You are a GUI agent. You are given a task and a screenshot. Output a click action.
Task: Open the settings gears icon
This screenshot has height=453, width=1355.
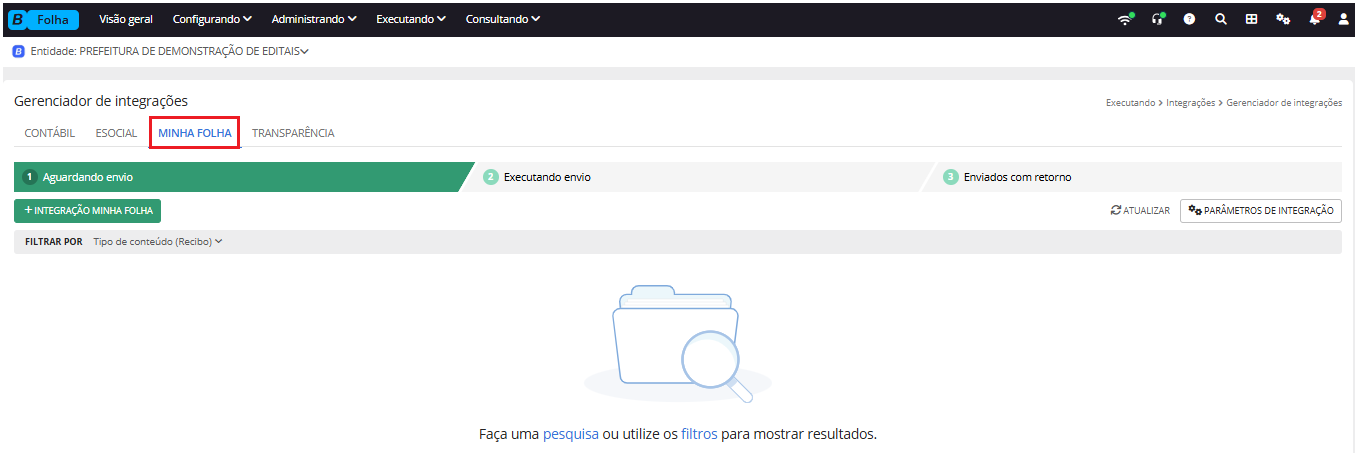pos(1282,19)
